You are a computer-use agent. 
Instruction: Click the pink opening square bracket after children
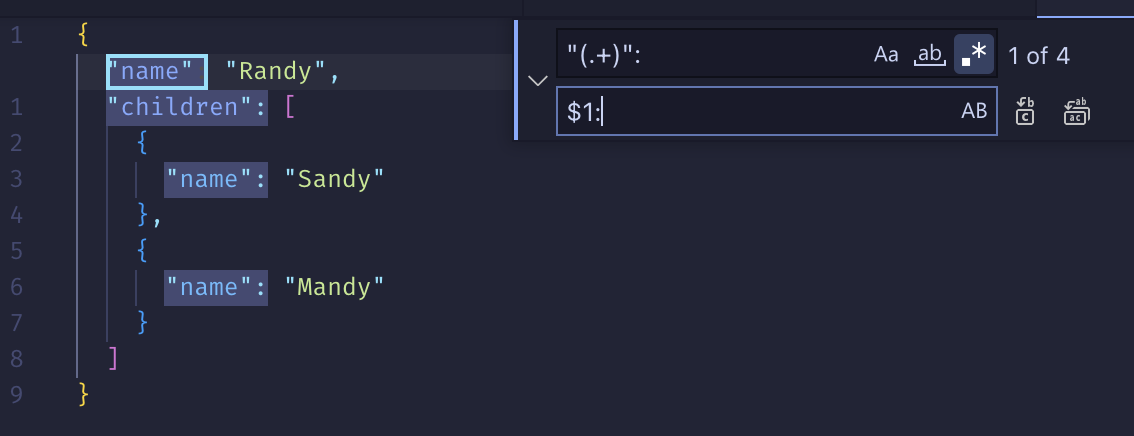(x=290, y=108)
